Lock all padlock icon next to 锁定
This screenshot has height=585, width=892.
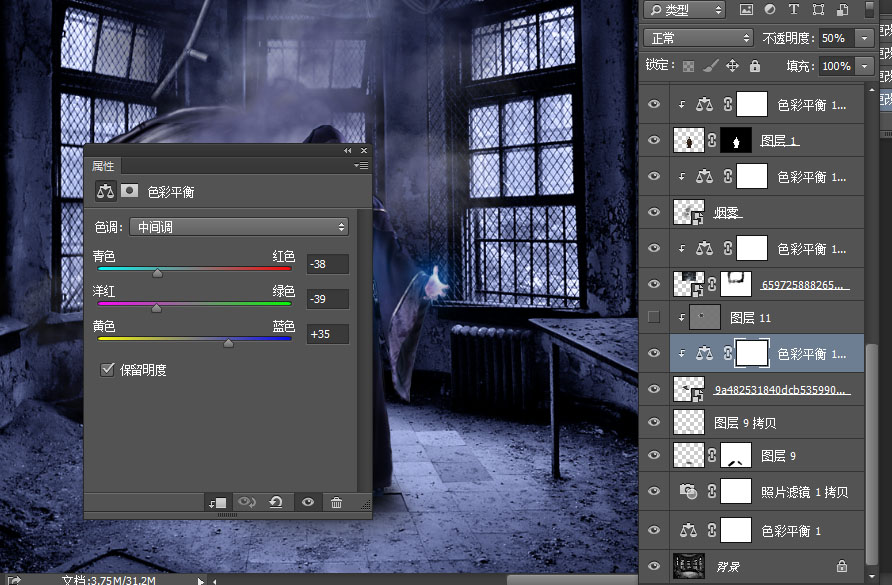[755, 66]
